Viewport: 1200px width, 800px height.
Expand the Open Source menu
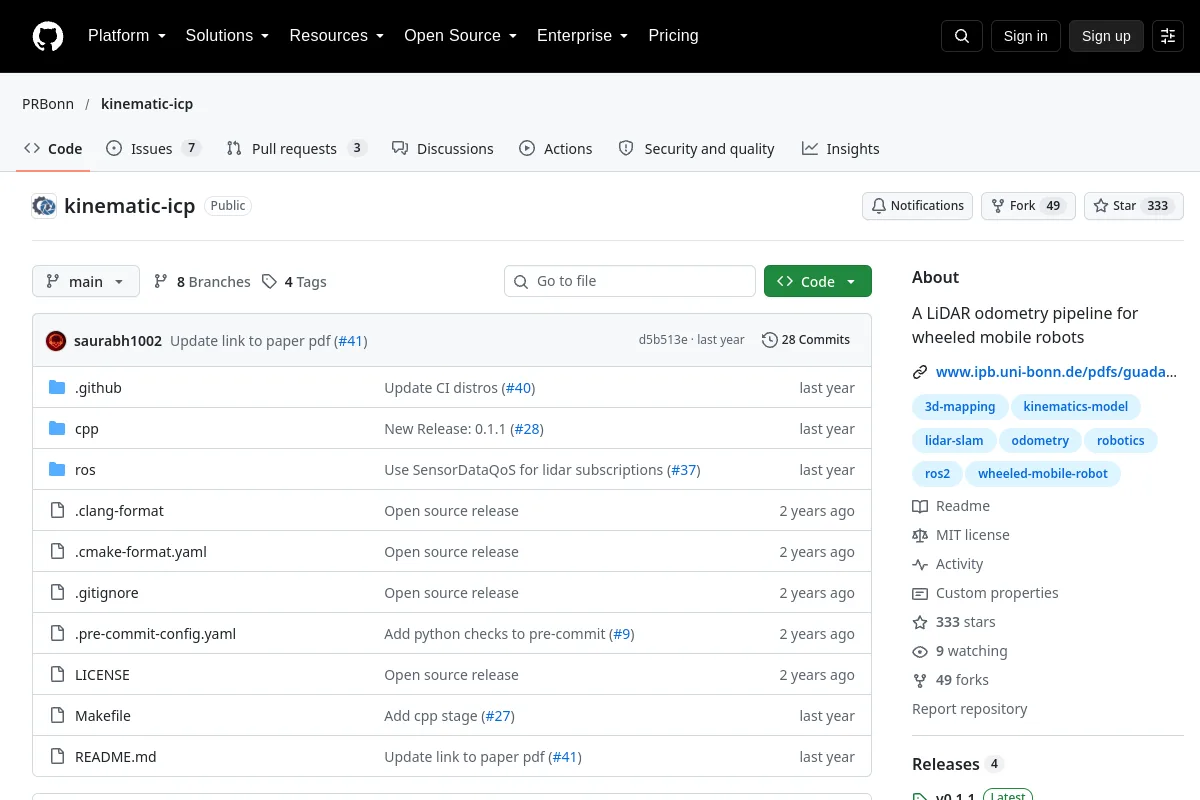pos(460,36)
